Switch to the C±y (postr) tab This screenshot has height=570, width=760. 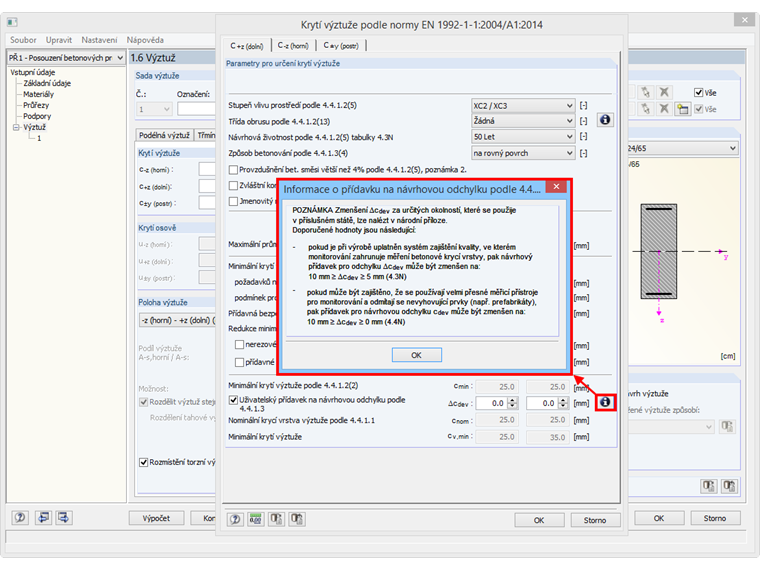pyautogui.click(x=341, y=46)
